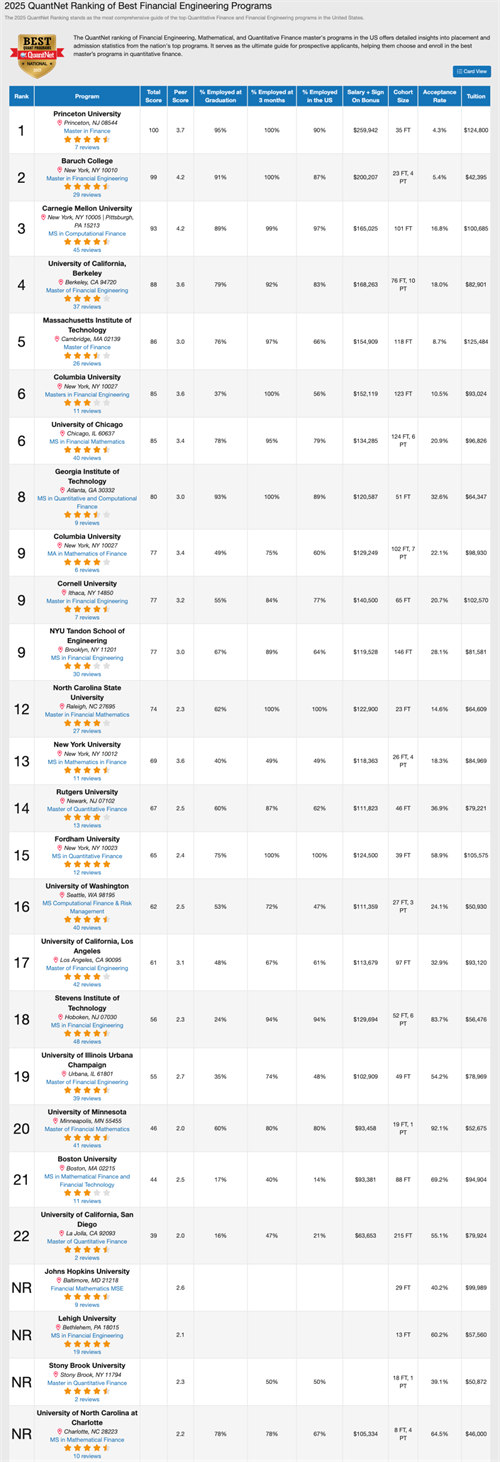Click the star rating for Lehigh University

click(88, 1343)
